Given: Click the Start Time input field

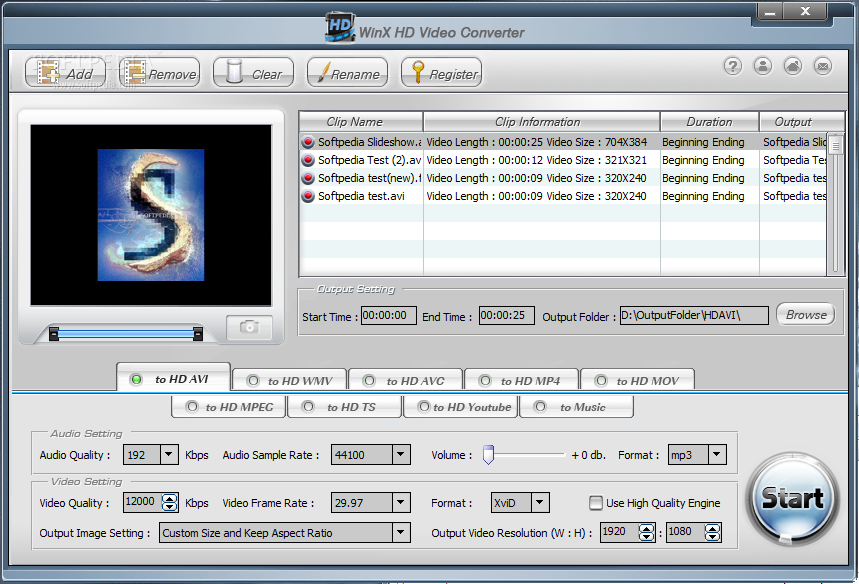Looking at the screenshot, I should pyautogui.click(x=388, y=316).
